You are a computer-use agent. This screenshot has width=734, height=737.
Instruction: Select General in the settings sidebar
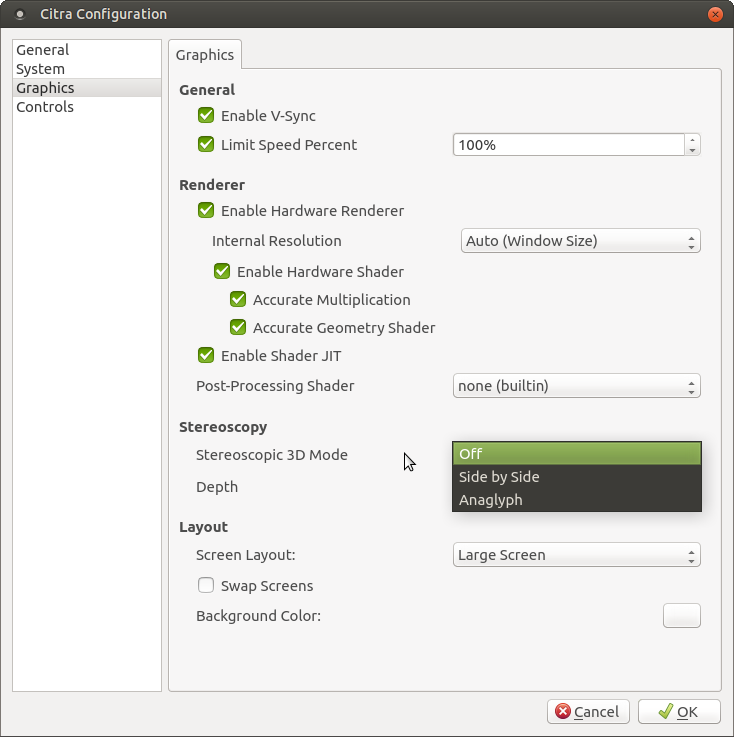86,50
